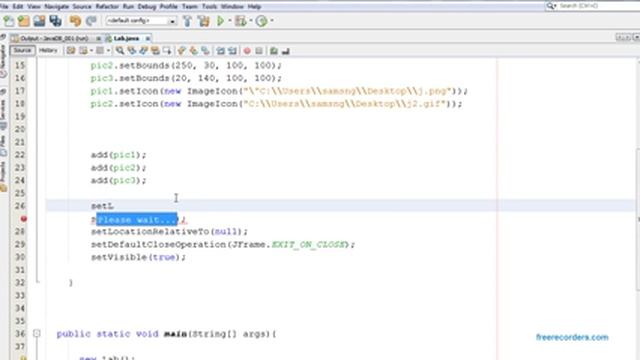Open the File menu
This screenshot has height=360, width=640.
4,7
